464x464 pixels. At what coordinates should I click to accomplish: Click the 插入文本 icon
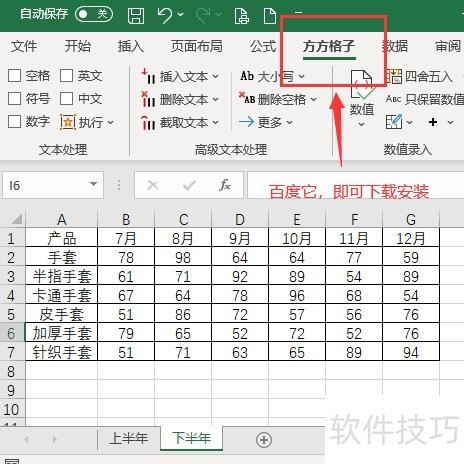(148, 76)
